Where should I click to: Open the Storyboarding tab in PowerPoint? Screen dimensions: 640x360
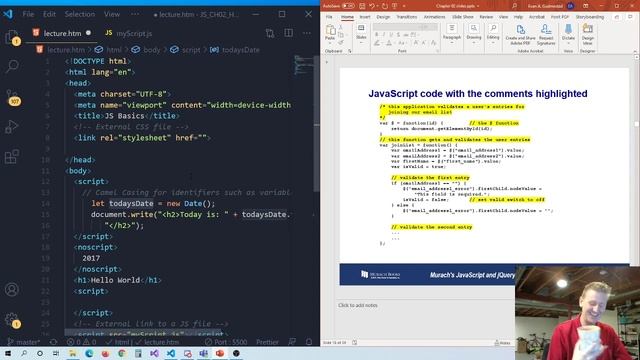tap(590, 17)
